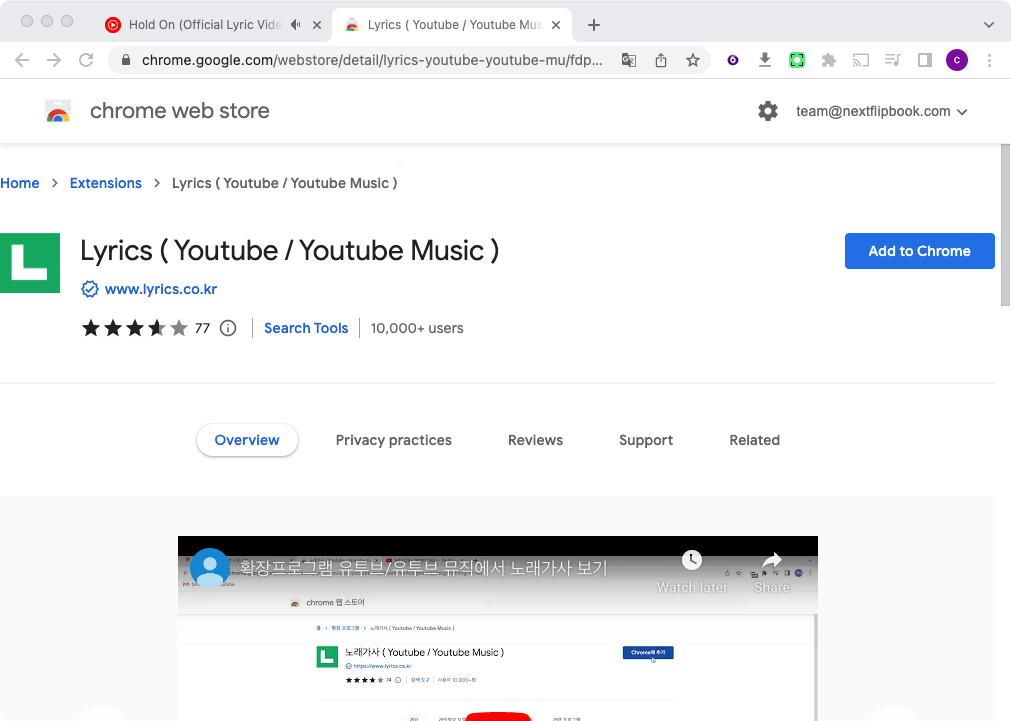This screenshot has width=1011, height=721.
Task: Click the Cast media icon in the toolbar
Action: (860, 60)
